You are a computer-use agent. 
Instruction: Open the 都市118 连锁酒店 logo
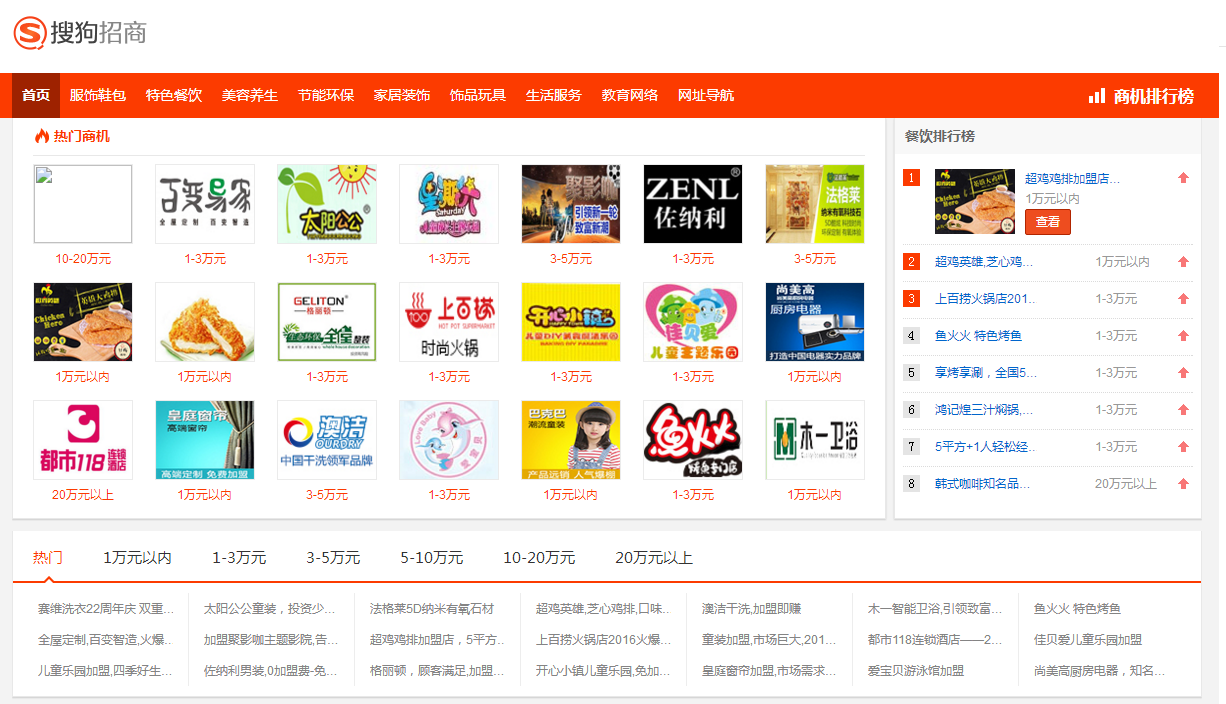(x=83, y=440)
